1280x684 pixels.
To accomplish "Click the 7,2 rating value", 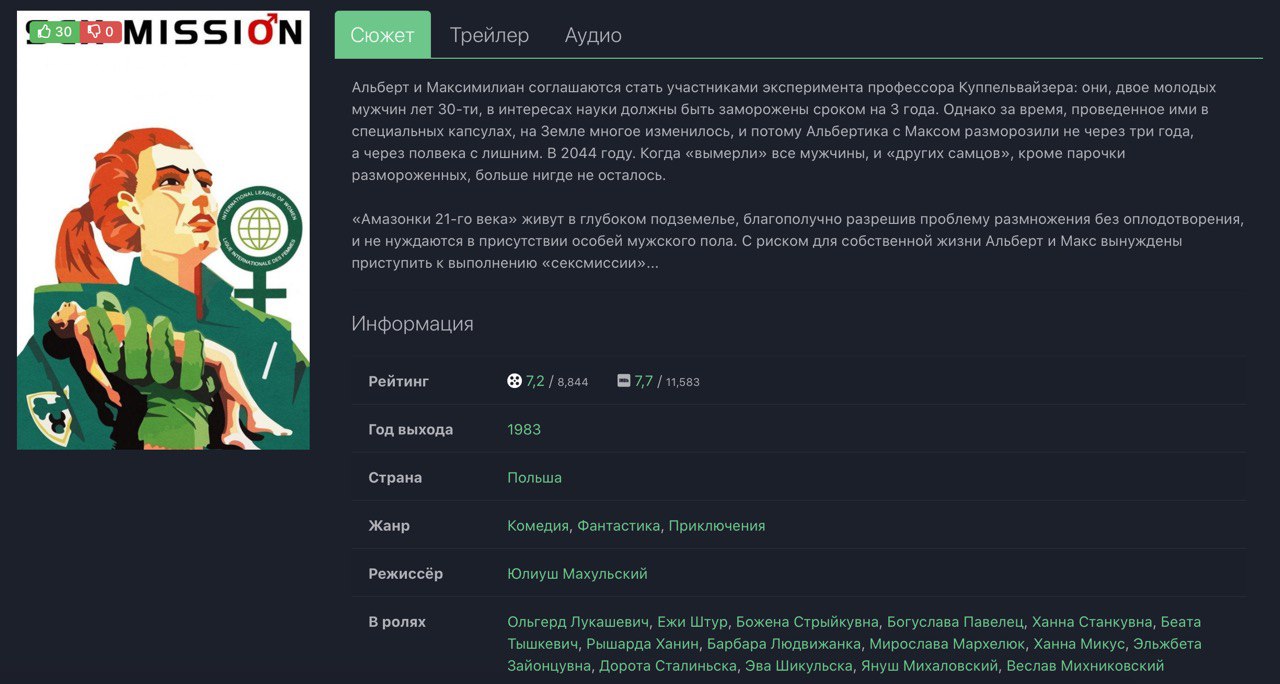I will coord(535,381).
